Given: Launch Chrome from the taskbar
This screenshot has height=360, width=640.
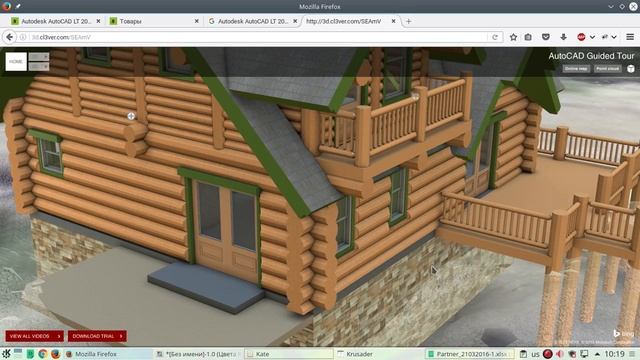Looking at the screenshot, I should click(42, 354).
